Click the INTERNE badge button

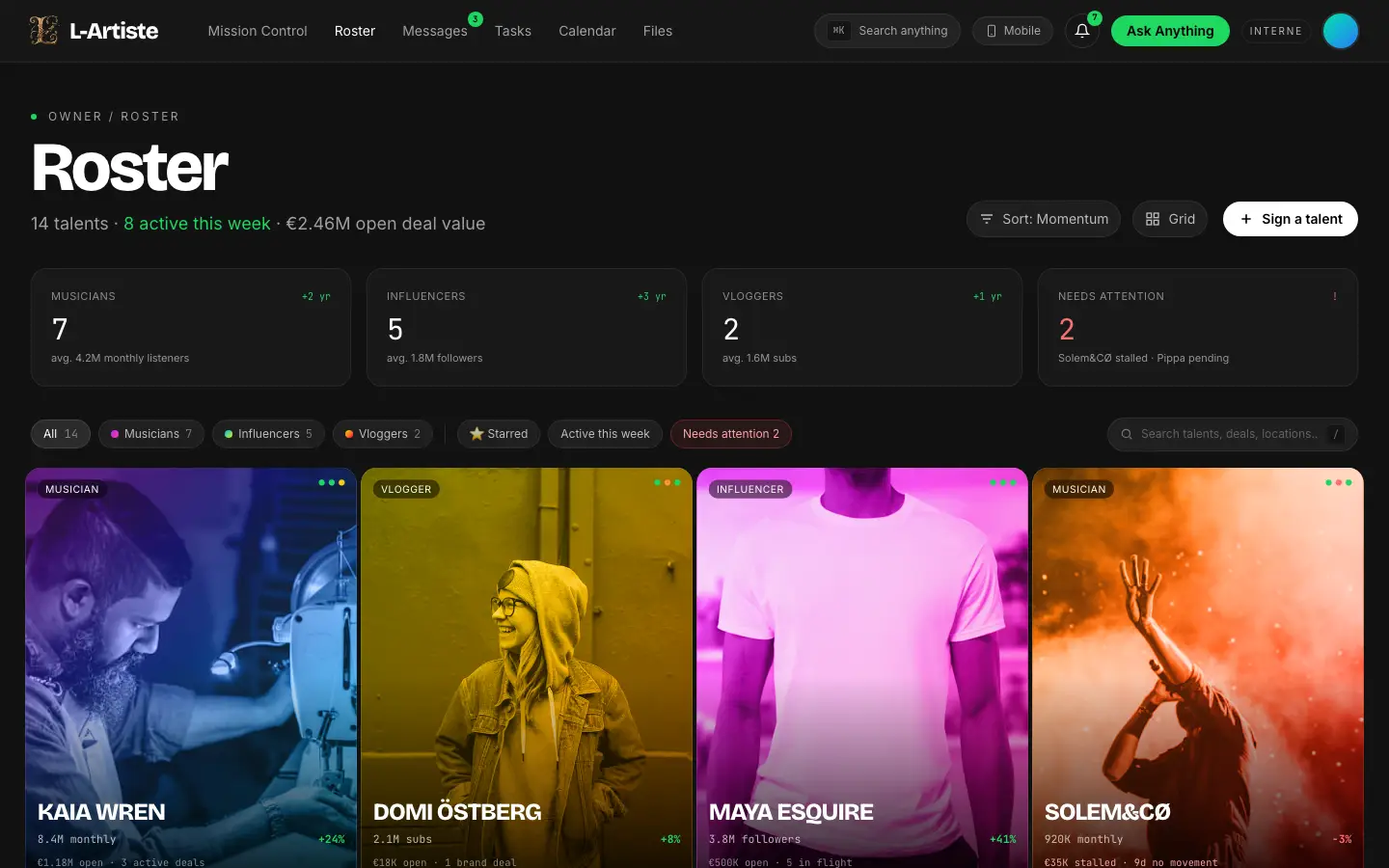pyautogui.click(x=1276, y=31)
